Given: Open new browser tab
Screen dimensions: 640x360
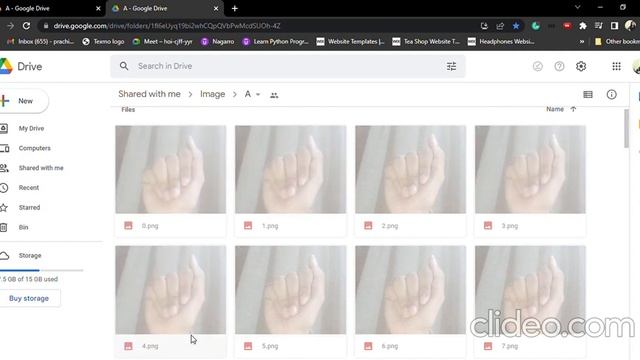Looking at the screenshot, I should [x=235, y=8].
